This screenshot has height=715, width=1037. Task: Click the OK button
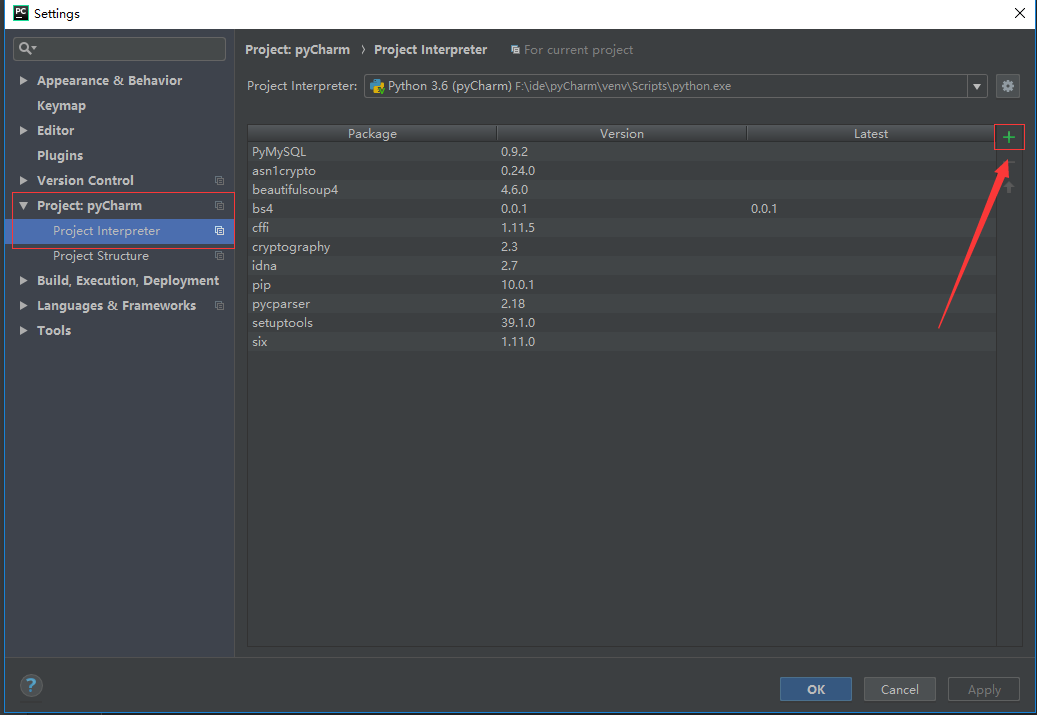pyautogui.click(x=815, y=689)
